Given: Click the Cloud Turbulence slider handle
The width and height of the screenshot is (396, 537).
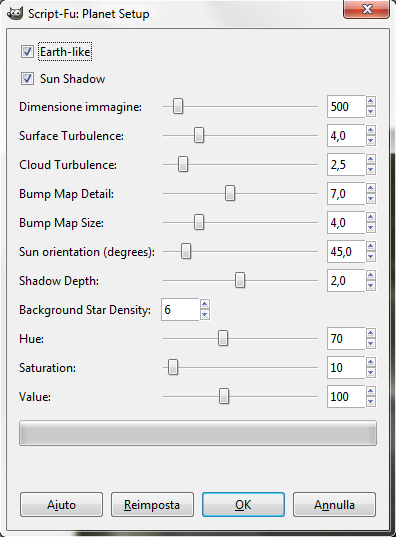Looking at the screenshot, I should pyautogui.click(x=183, y=164).
